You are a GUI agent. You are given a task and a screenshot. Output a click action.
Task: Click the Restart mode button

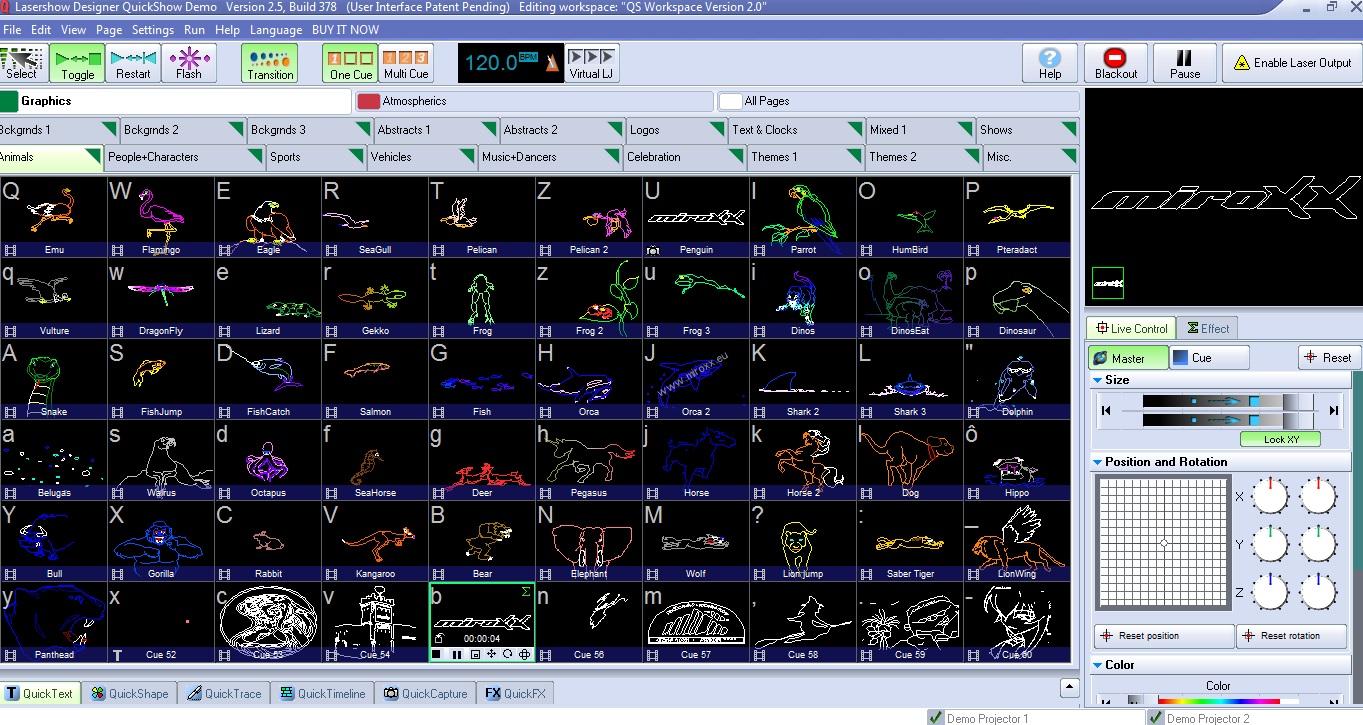(133, 62)
